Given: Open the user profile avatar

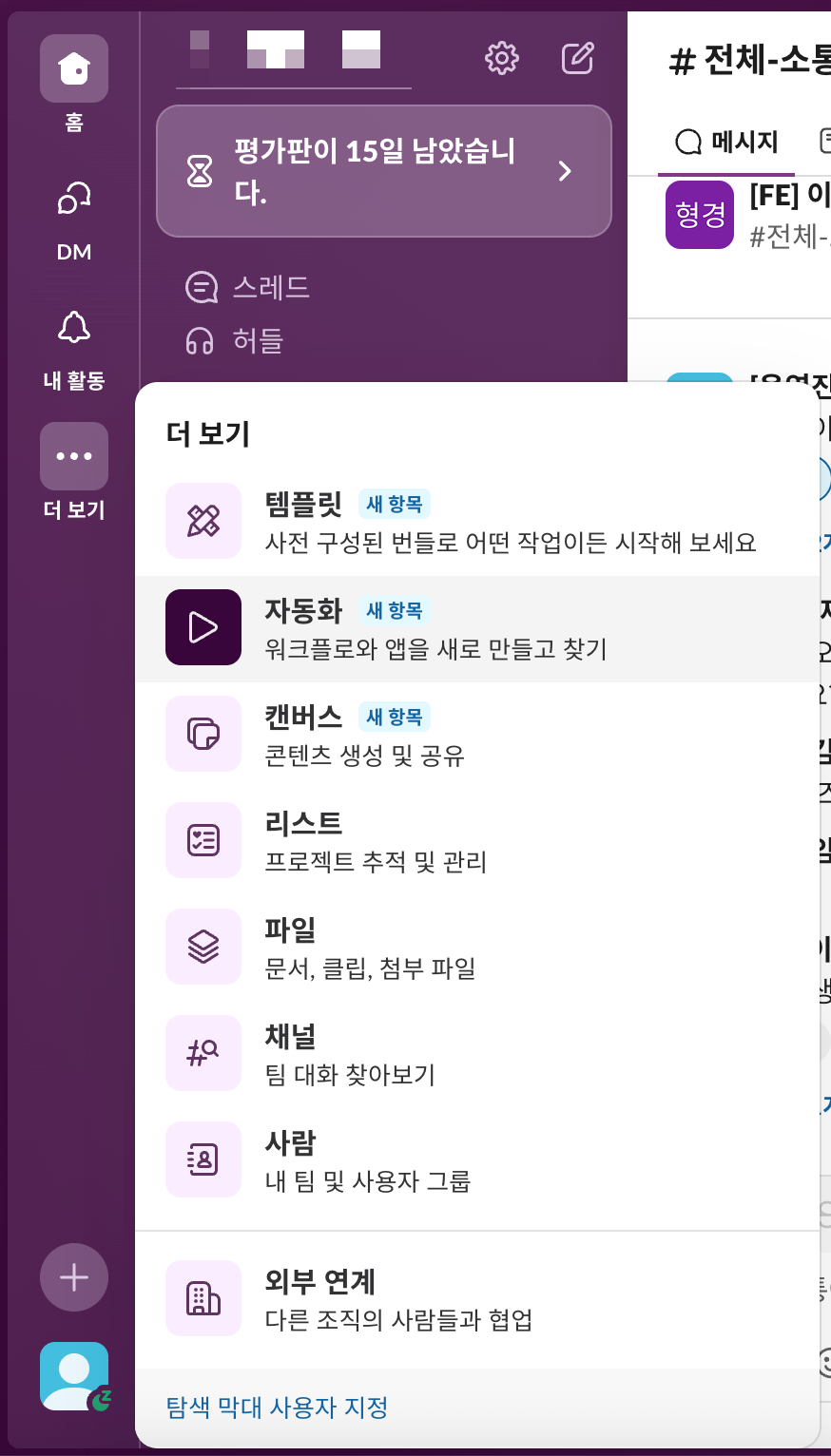Looking at the screenshot, I should pyautogui.click(x=74, y=1376).
